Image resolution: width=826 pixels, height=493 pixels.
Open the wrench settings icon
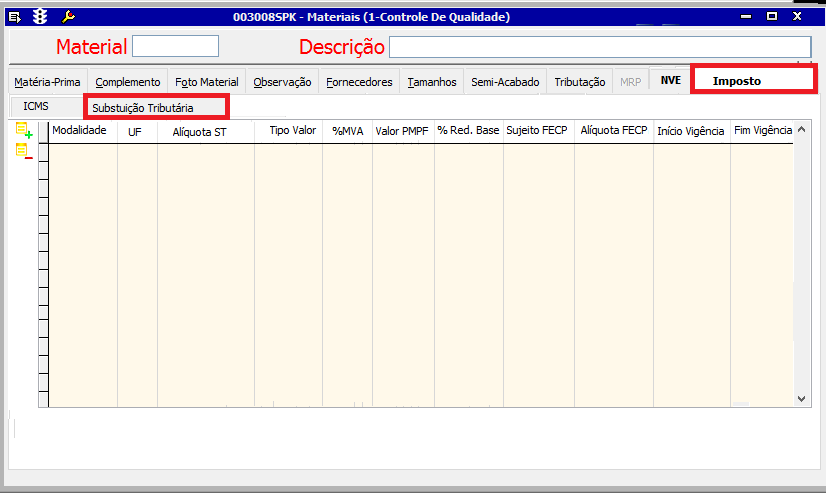coord(68,17)
